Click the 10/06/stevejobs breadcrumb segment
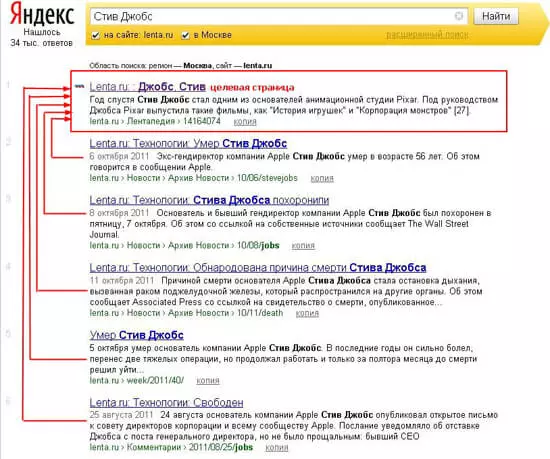The height and width of the screenshot is (459, 550). (x=267, y=178)
